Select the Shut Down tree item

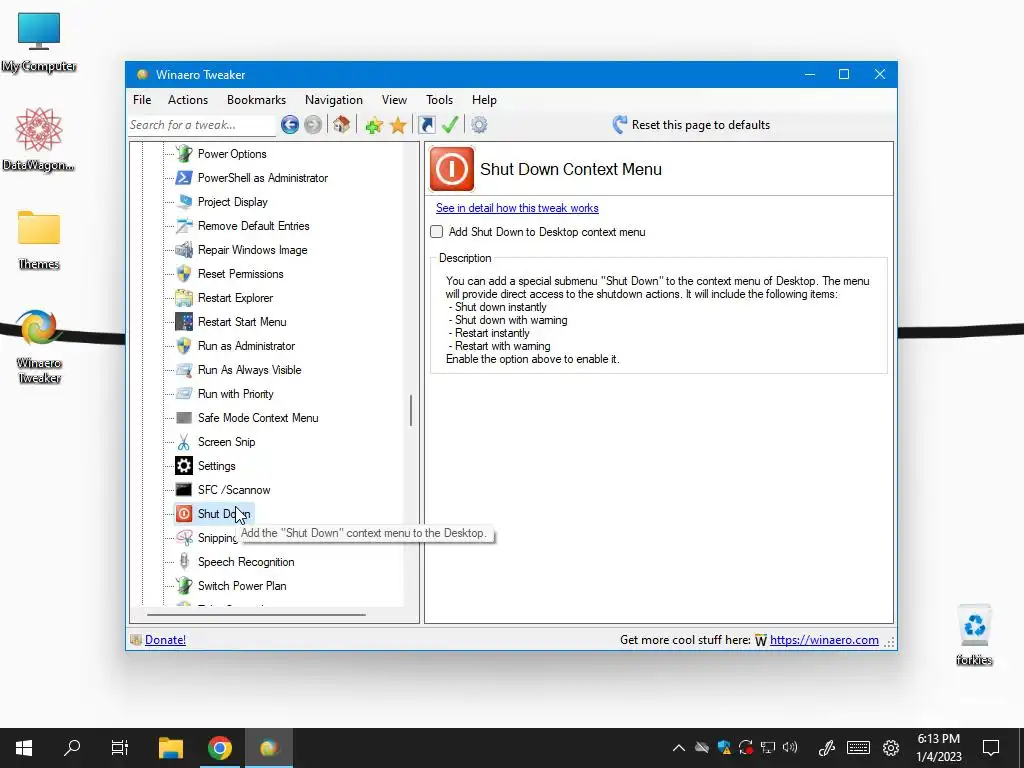pos(223,514)
